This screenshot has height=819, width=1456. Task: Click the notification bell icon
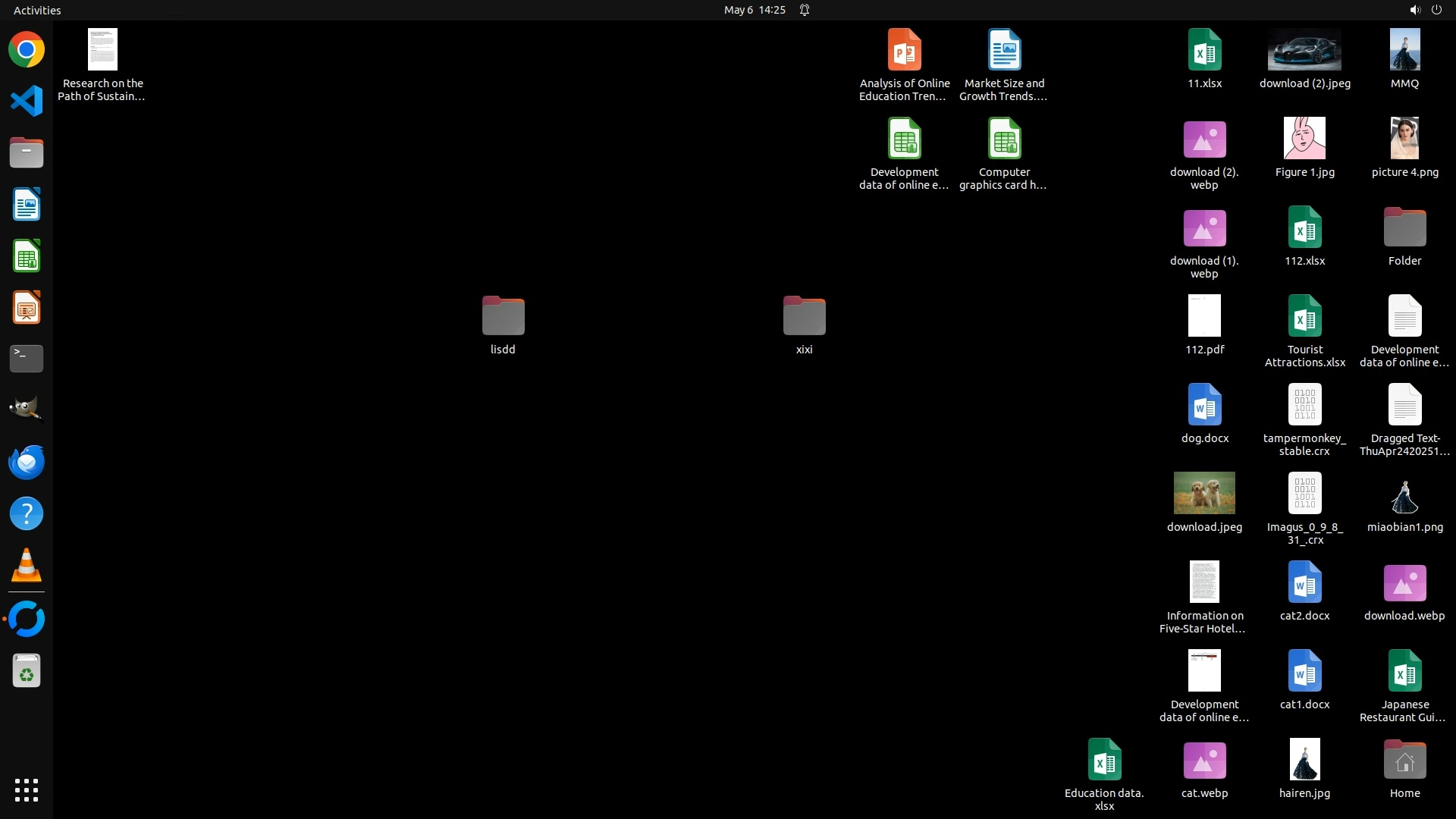tap(805, 10)
